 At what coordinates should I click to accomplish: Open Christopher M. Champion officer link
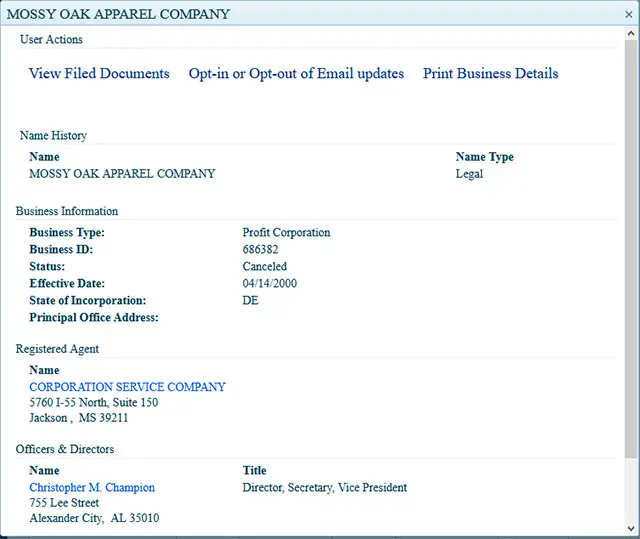(x=92, y=487)
